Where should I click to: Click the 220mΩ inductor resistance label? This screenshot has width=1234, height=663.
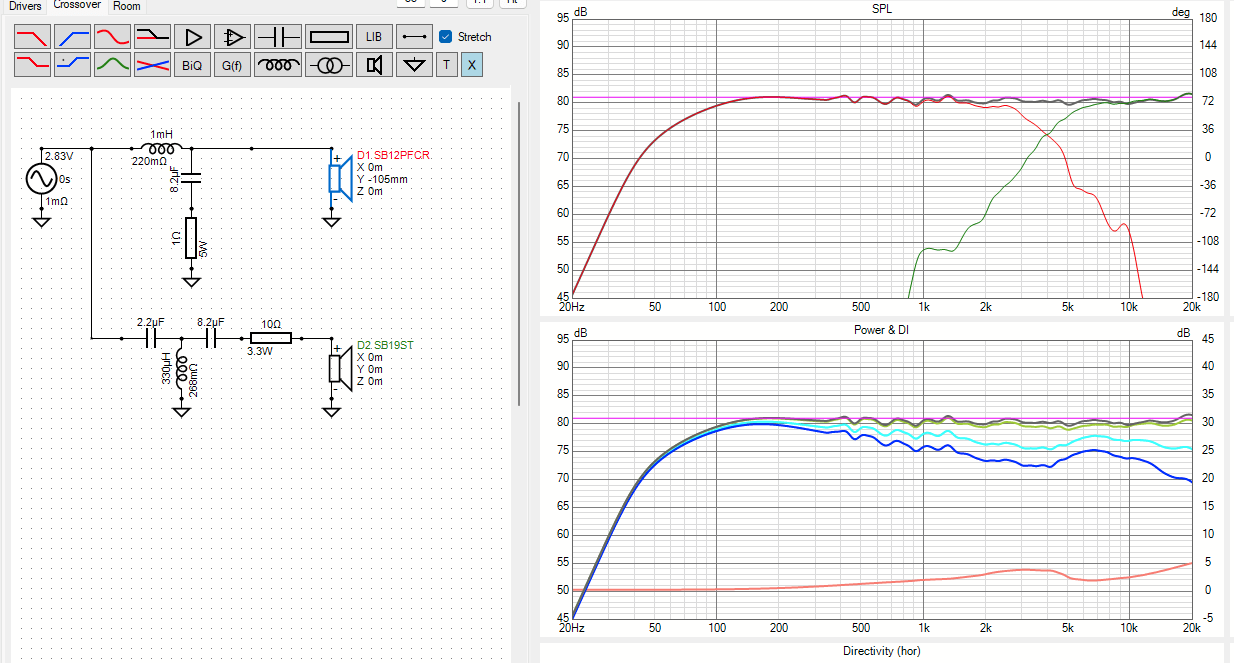(x=149, y=161)
